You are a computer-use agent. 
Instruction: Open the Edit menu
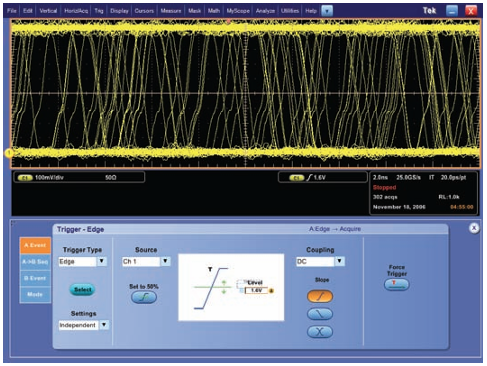28,11
